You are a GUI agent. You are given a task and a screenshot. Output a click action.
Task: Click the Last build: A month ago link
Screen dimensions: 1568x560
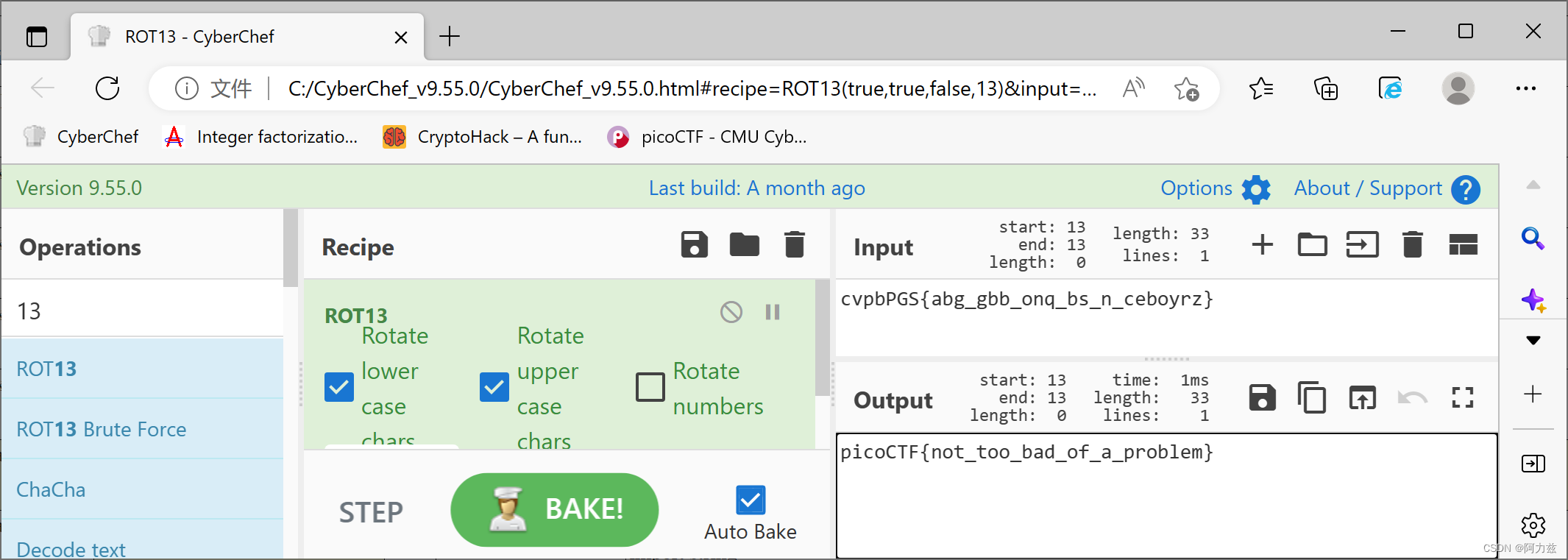coord(756,188)
